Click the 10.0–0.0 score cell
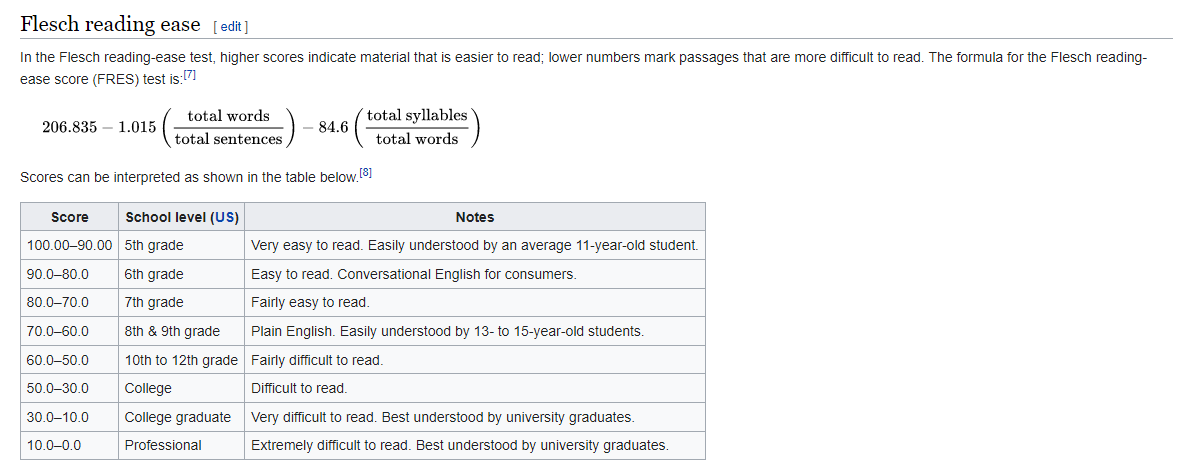This screenshot has height=474, width=1187. pos(70,445)
